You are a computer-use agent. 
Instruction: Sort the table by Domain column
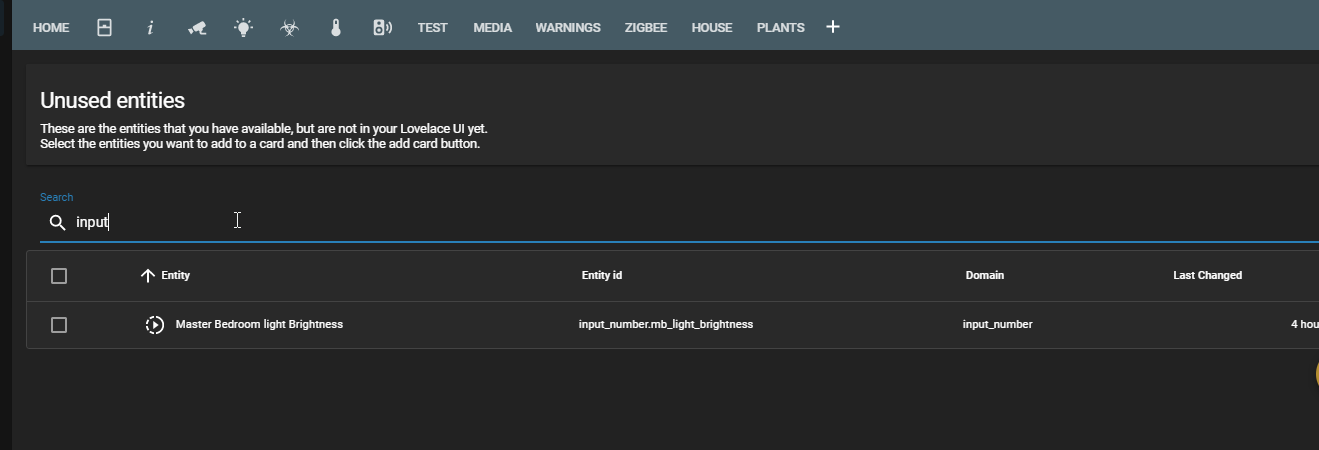point(984,275)
